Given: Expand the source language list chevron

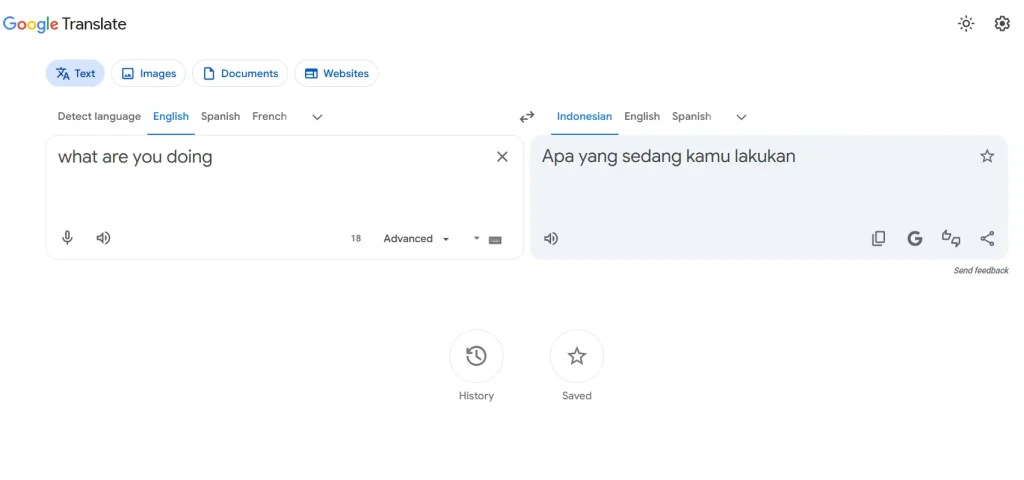Looking at the screenshot, I should tap(317, 117).
